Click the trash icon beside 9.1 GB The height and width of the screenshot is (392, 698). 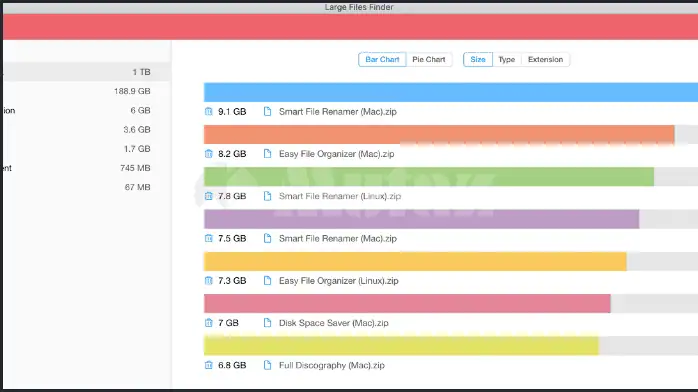pos(208,111)
